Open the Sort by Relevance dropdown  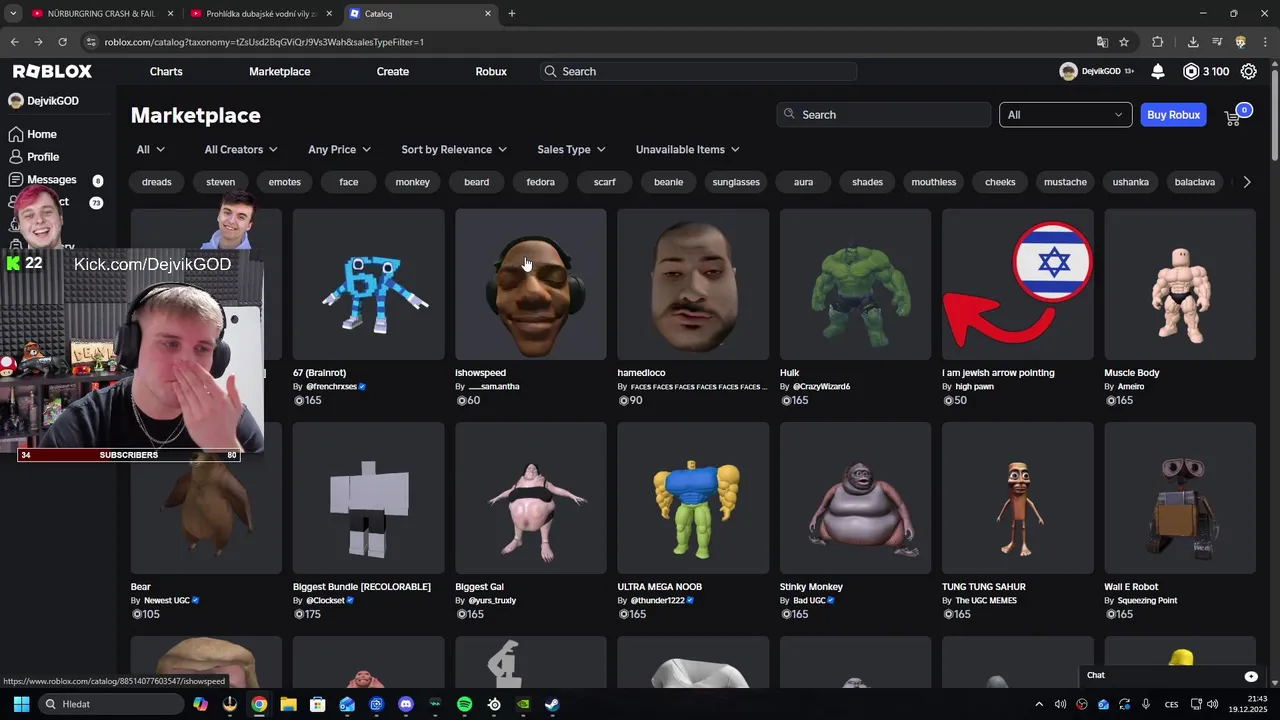point(454,149)
